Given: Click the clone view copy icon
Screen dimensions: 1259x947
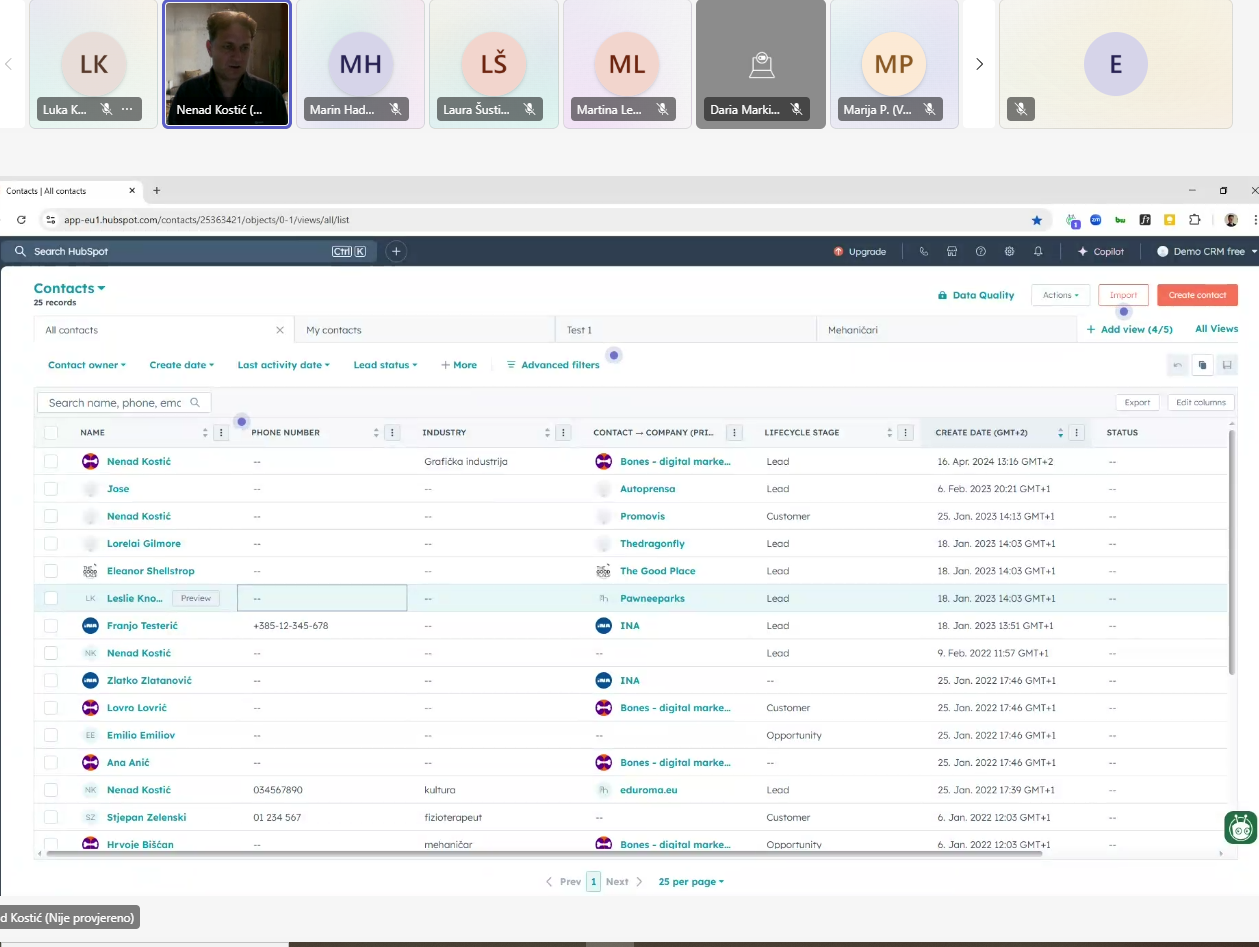Looking at the screenshot, I should (1202, 365).
